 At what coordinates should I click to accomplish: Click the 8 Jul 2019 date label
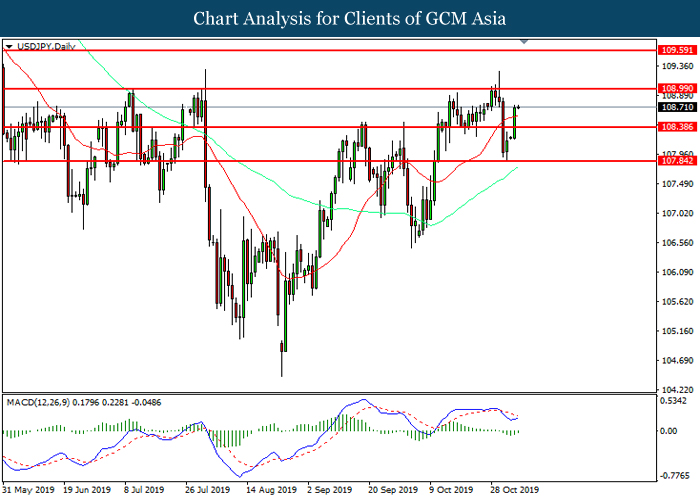144,490
